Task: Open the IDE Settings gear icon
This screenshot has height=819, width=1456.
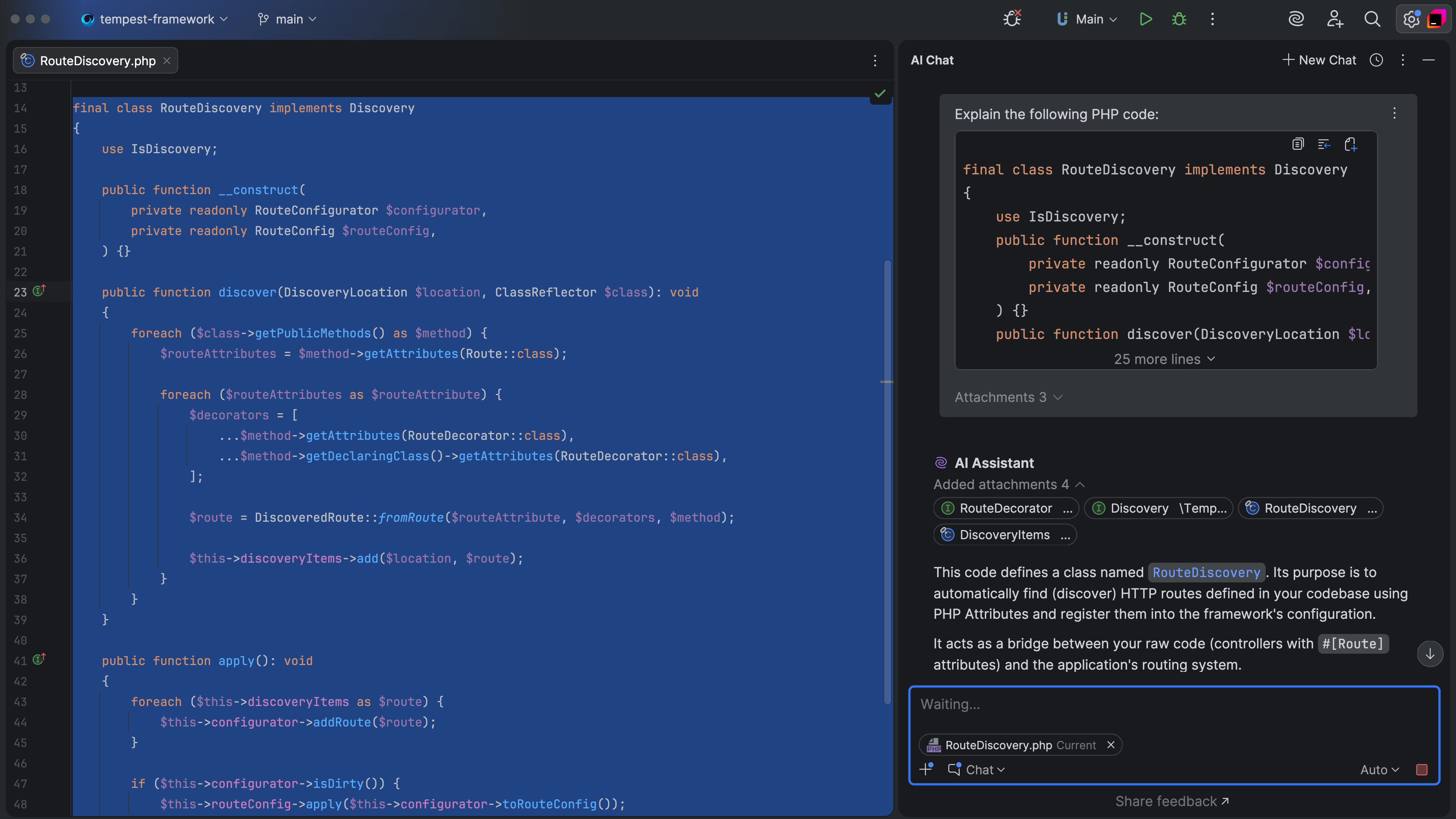Action: tap(1411, 19)
